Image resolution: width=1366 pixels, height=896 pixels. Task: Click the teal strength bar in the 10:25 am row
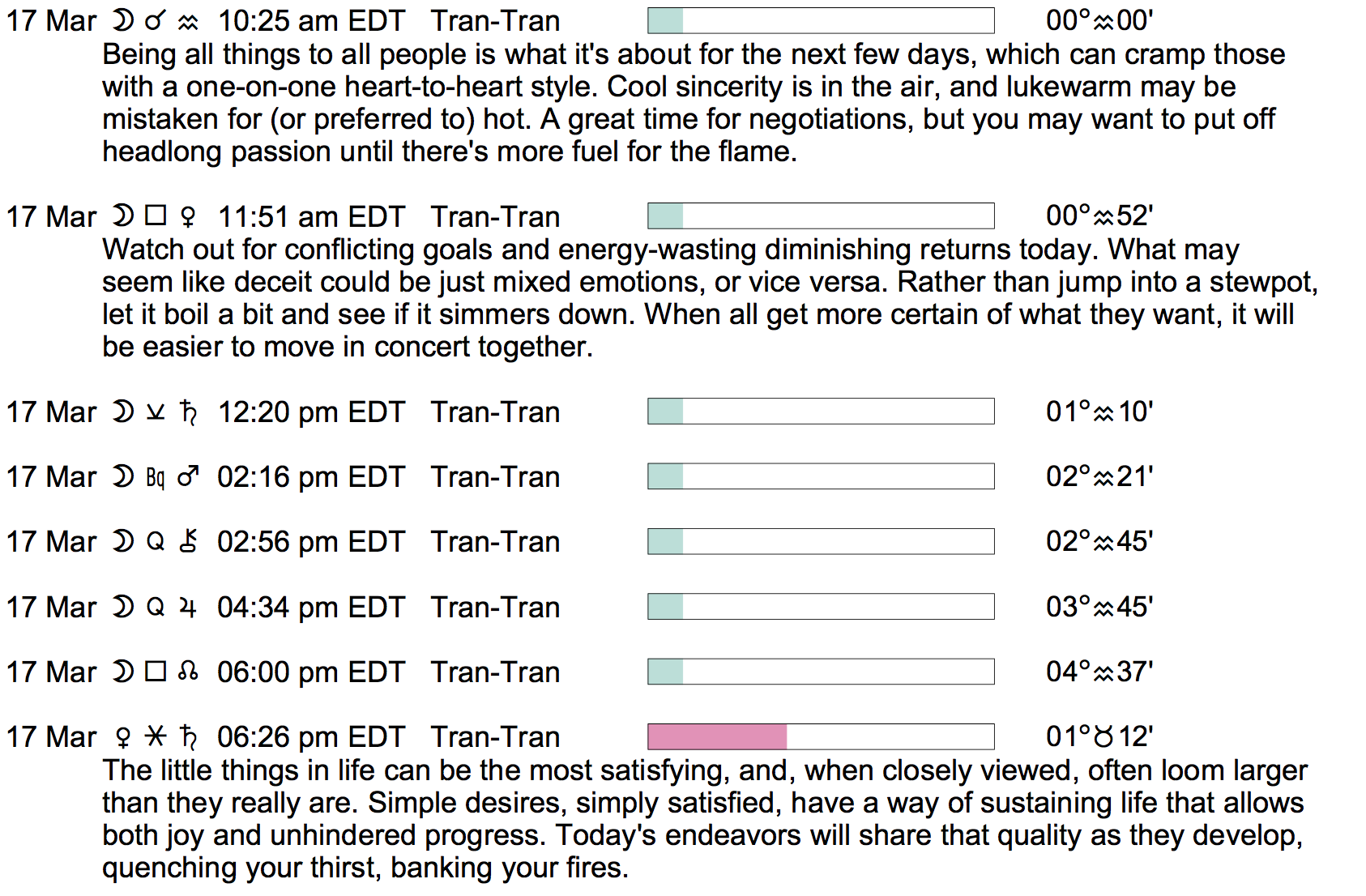666,21
